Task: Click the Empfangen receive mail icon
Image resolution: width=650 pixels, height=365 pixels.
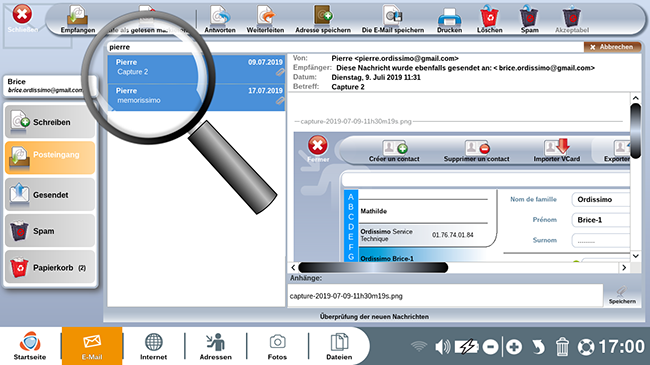Action: pos(78,19)
